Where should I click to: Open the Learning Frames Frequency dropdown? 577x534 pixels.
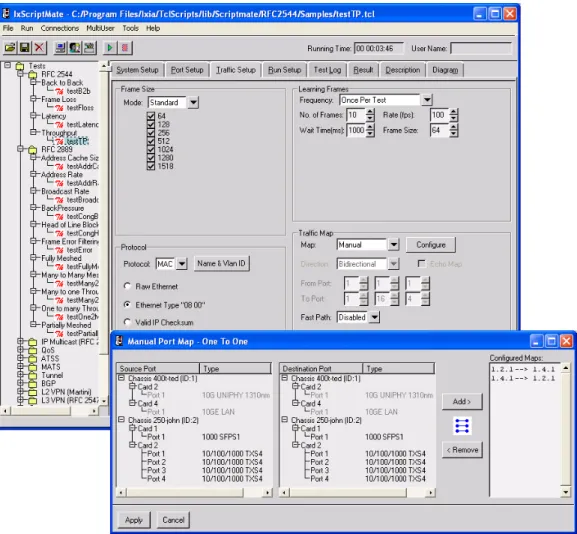pyautogui.click(x=426, y=100)
